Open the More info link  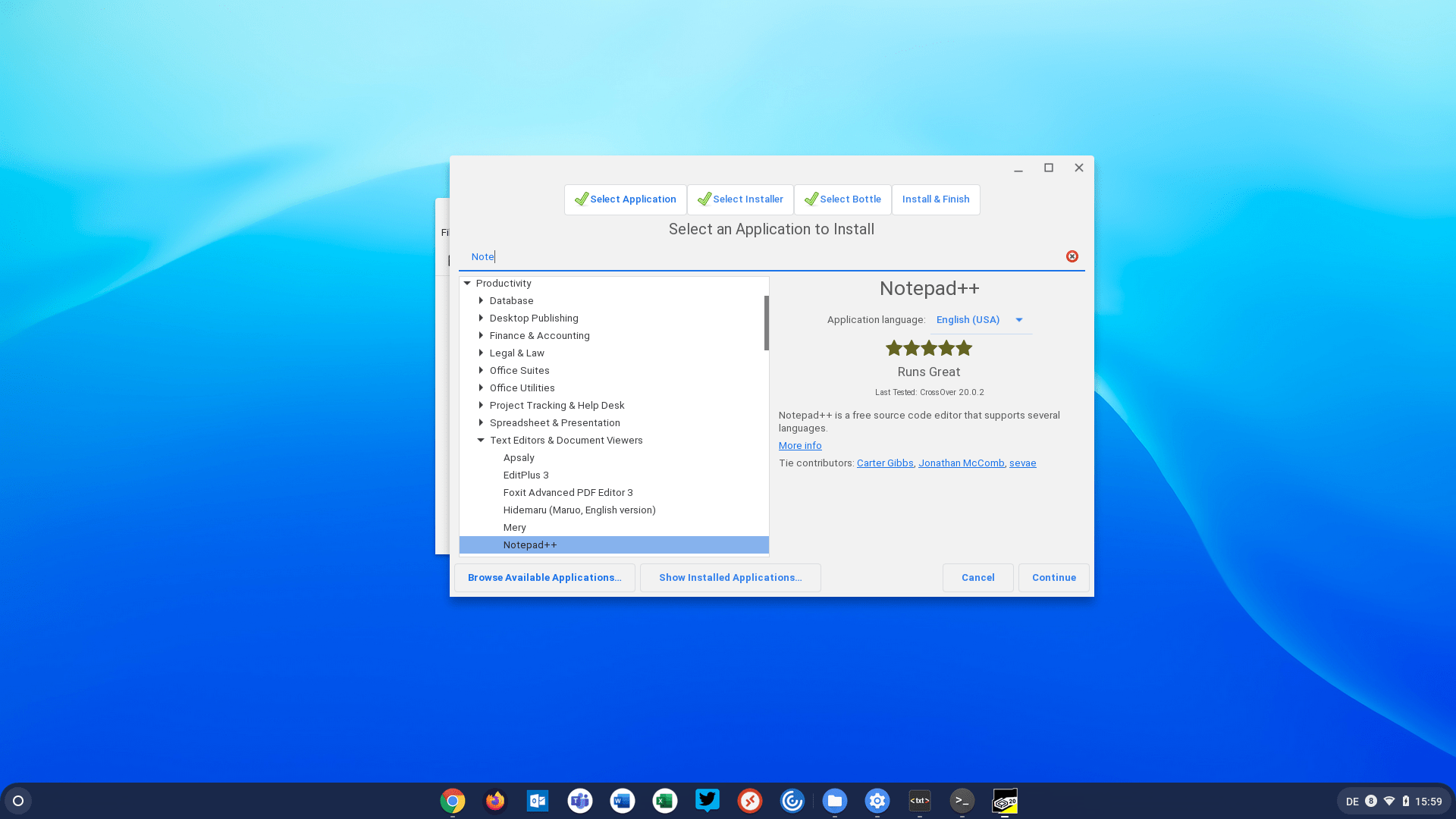[800, 446]
